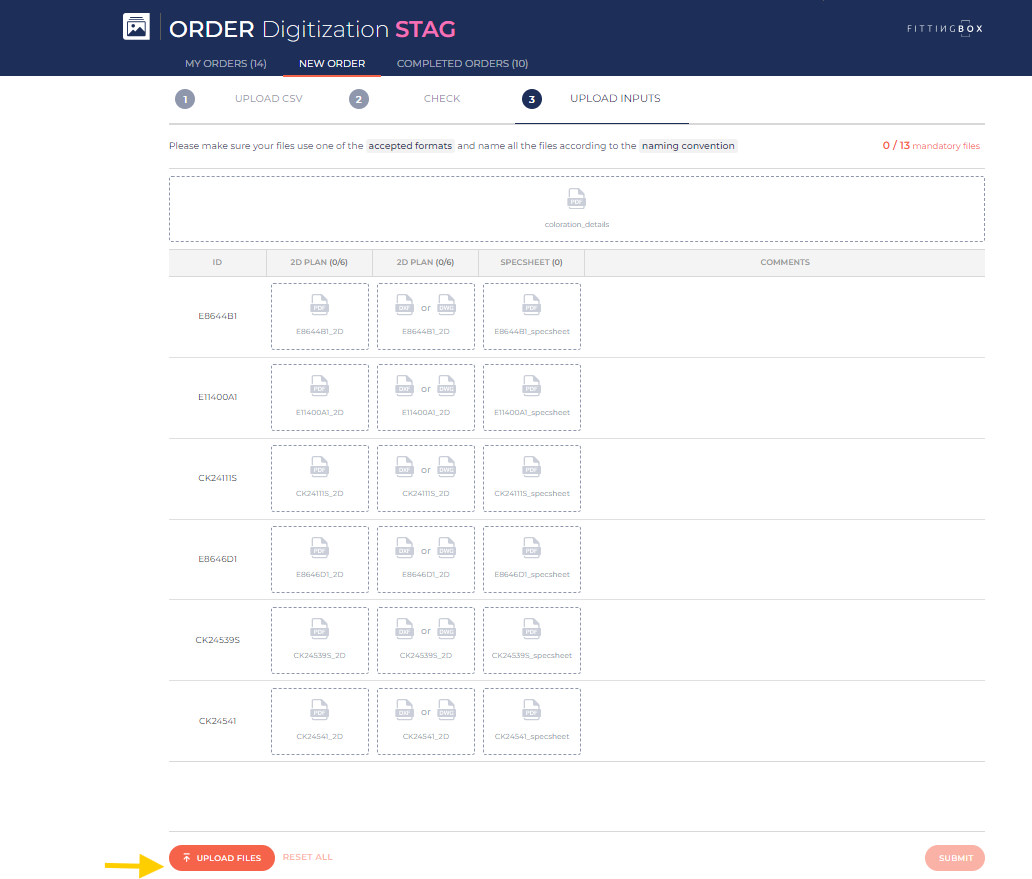This screenshot has width=1032, height=879.
Task: Click the CK24541_specsheet PDF icon
Action: tap(531, 710)
